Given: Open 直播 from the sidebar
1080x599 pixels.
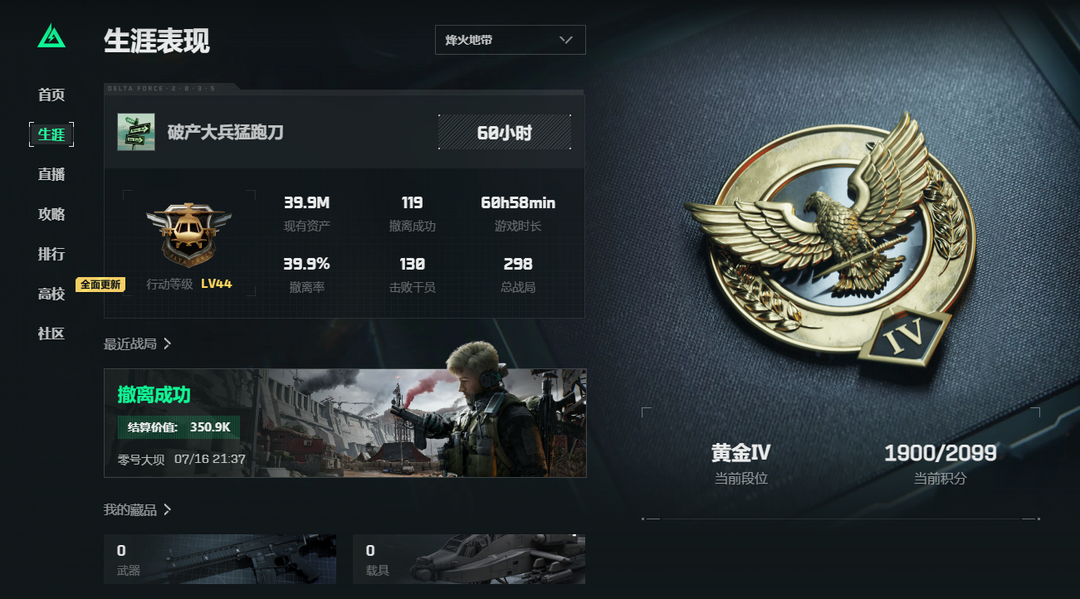Looking at the screenshot, I should pyautogui.click(x=51, y=174).
